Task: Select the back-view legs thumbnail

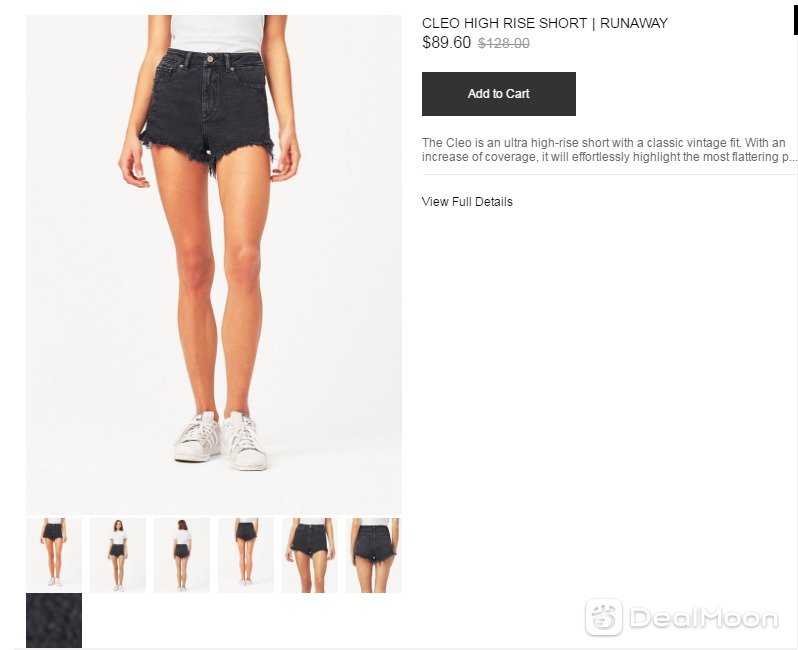Action: click(246, 555)
